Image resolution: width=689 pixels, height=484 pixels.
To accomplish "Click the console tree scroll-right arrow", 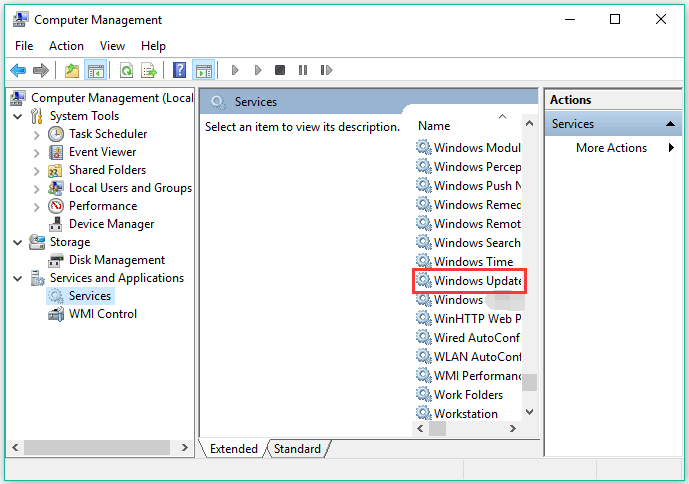I will point(185,448).
